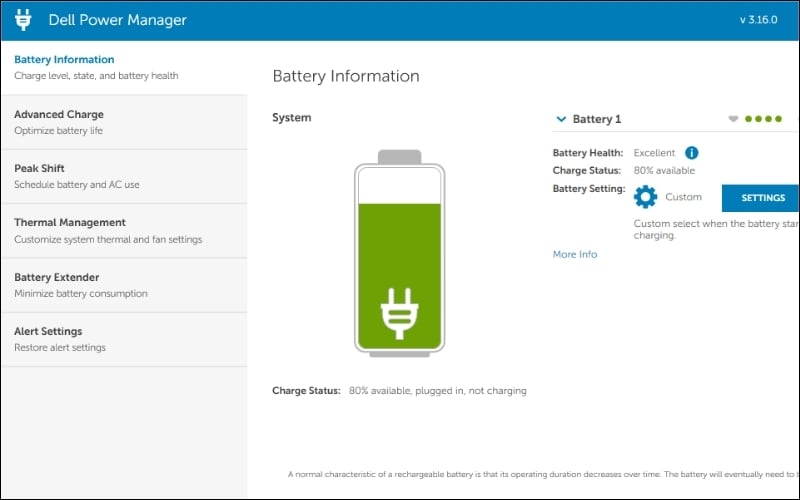Click the blue SETTINGS button
The image size is (800, 500).
(x=761, y=198)
